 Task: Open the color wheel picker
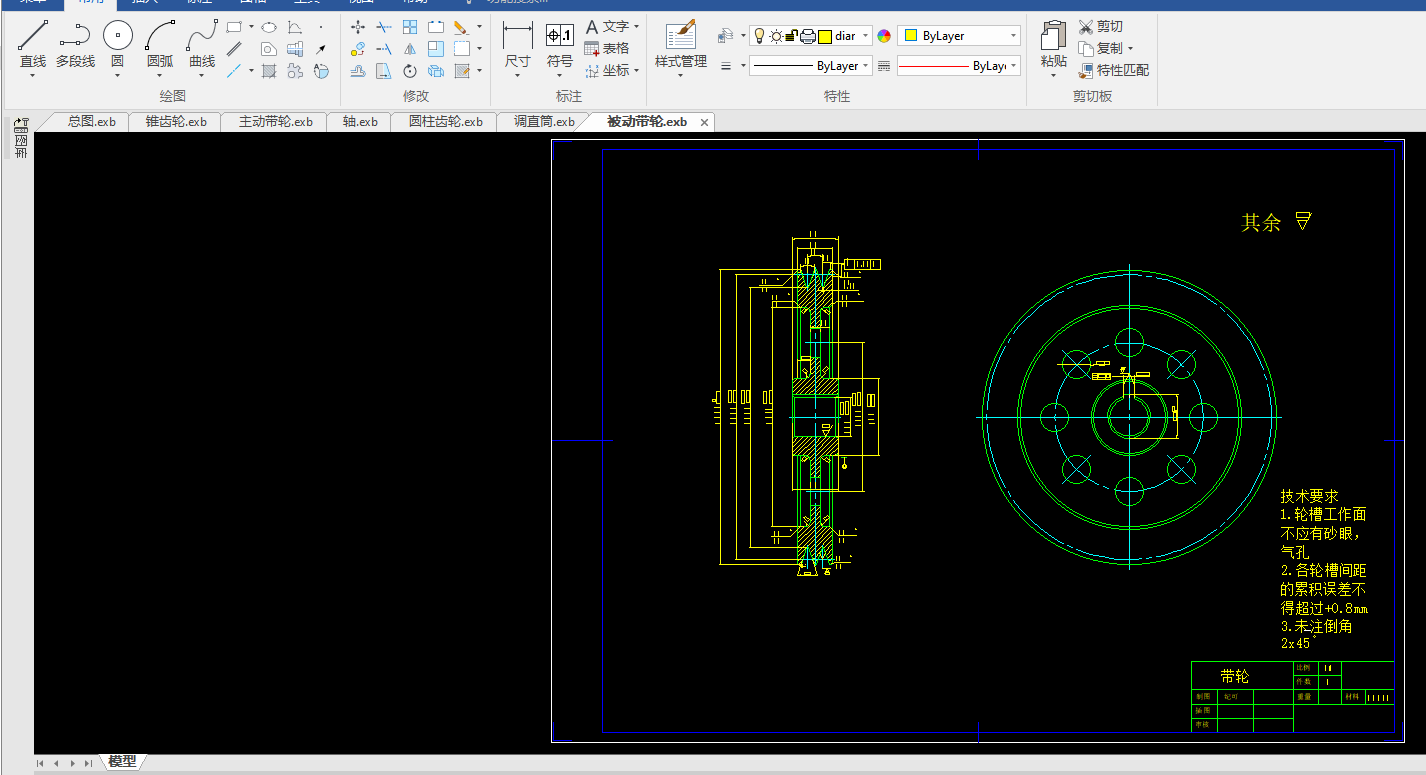pyautogui.click(x=884, y=36)
